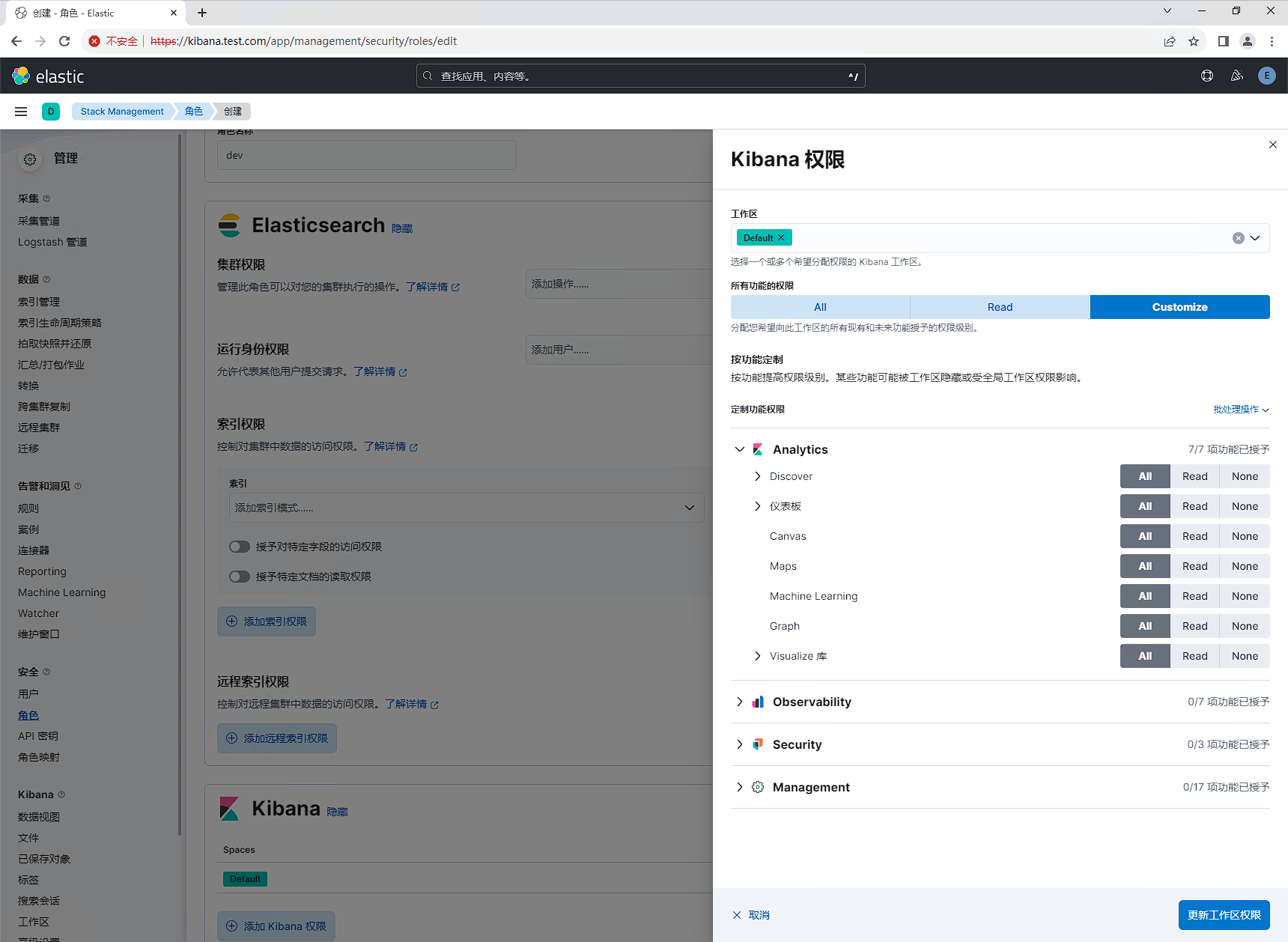Collapse the Analytics section
Screen dimensions: 1288x942
pos(740,449)
